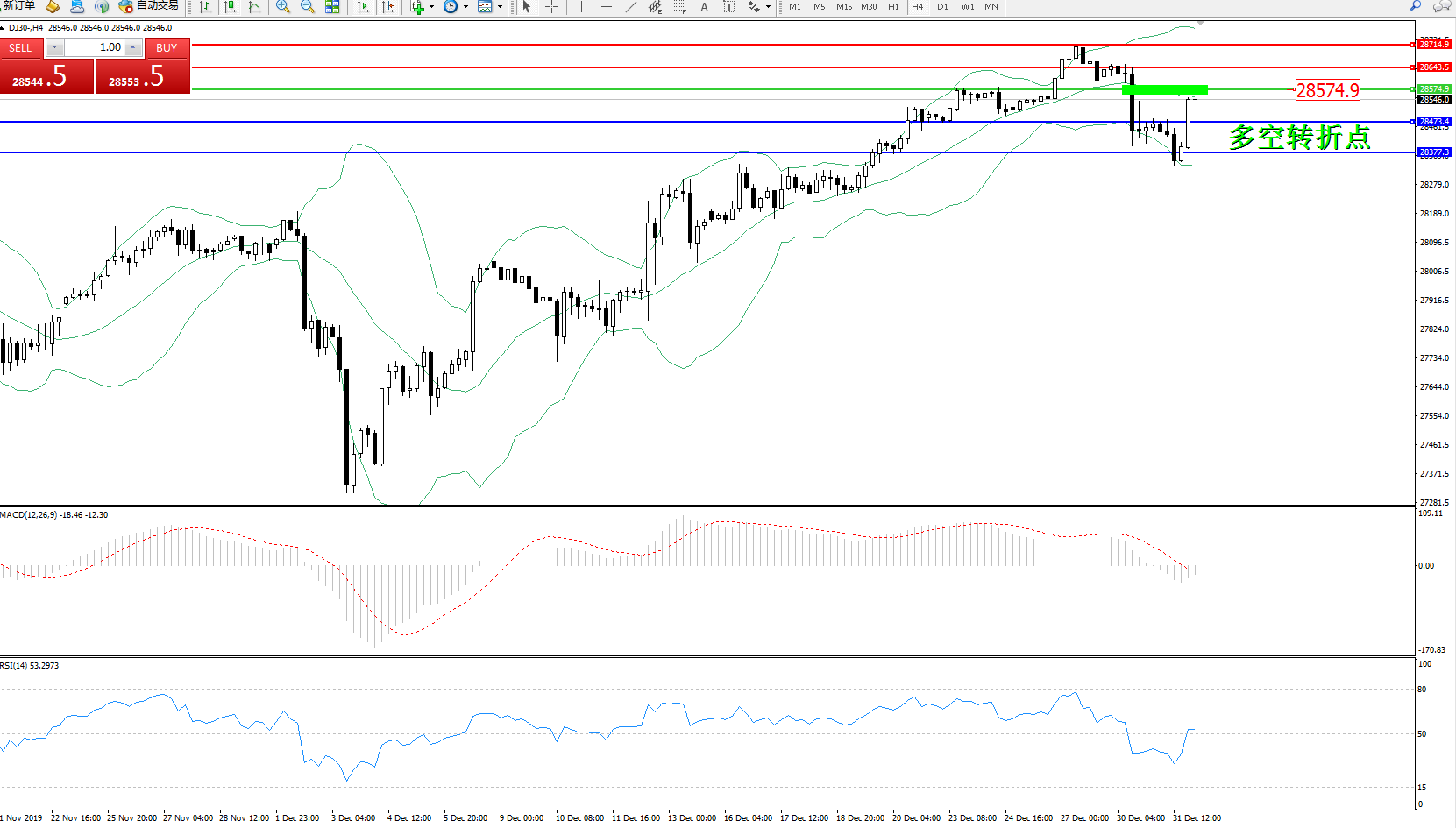The height and width of the screenshot is (828, 1456).
Task: Switch to the D1 timeframe
Action: (942, 7)
